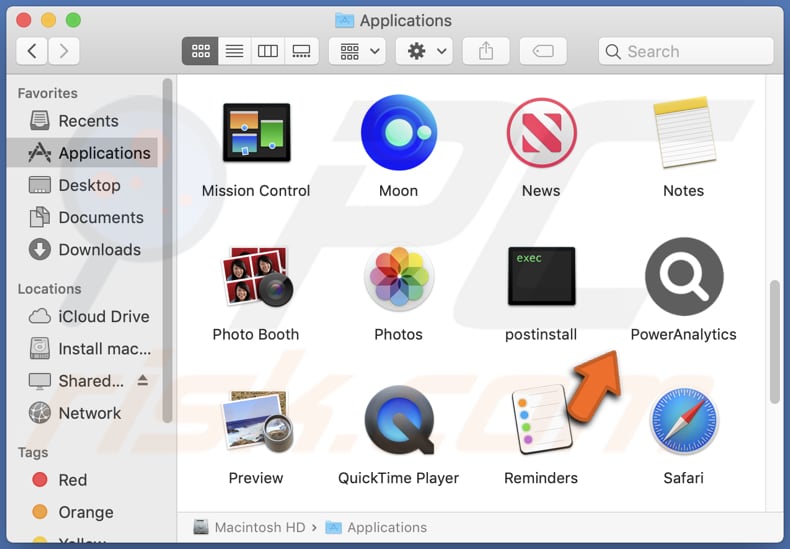Open Network in the sidebar
This screenshot has height=549, width=790.
(83, 413)
